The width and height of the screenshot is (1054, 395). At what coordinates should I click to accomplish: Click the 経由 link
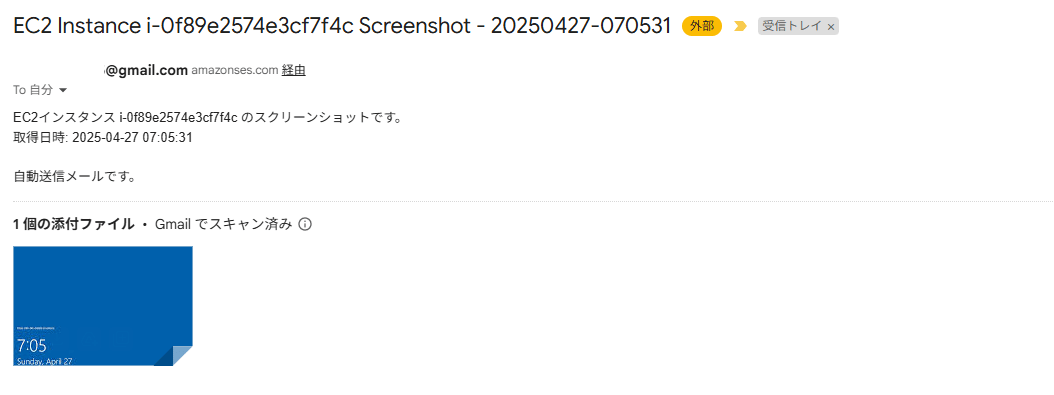click(x=294, y=70)
